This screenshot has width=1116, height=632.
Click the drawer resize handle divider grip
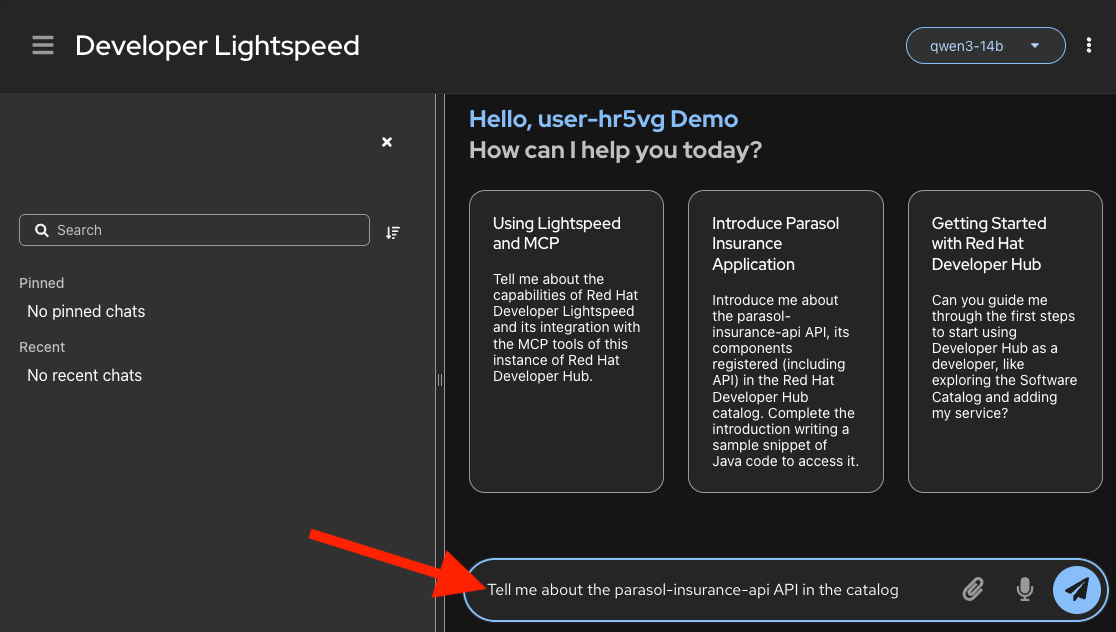(x=440, y=380)
